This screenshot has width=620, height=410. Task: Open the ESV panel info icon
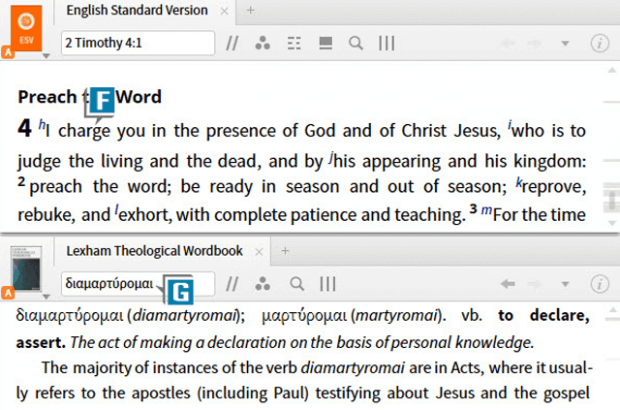pyautogui.click(x=599, y=43)
